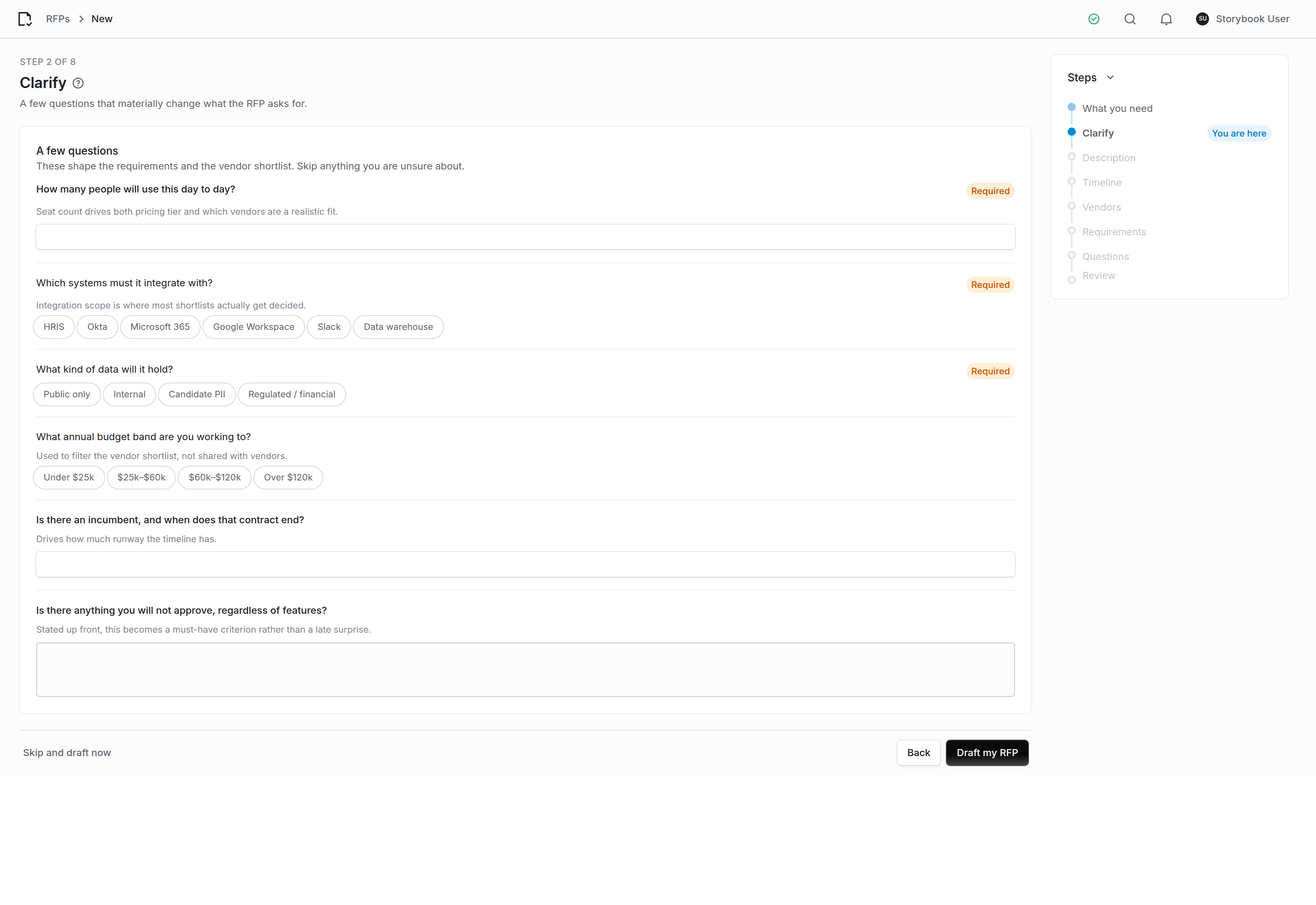Select the Under $25k budget band
Image resolution: width=1316 pixels, height=905 pixels.
(x=69, y=478)
